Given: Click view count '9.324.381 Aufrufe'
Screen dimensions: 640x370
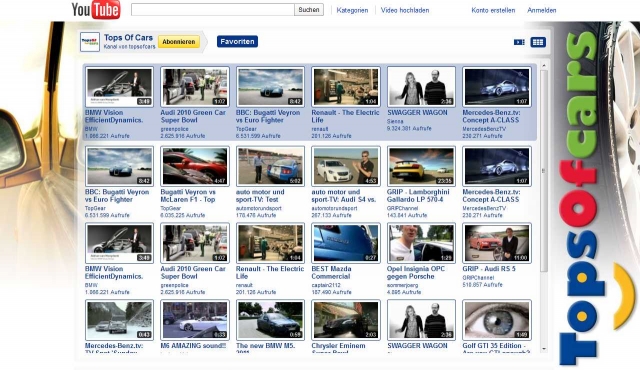Looking at the screenshot, I should (x=409, y=128).
